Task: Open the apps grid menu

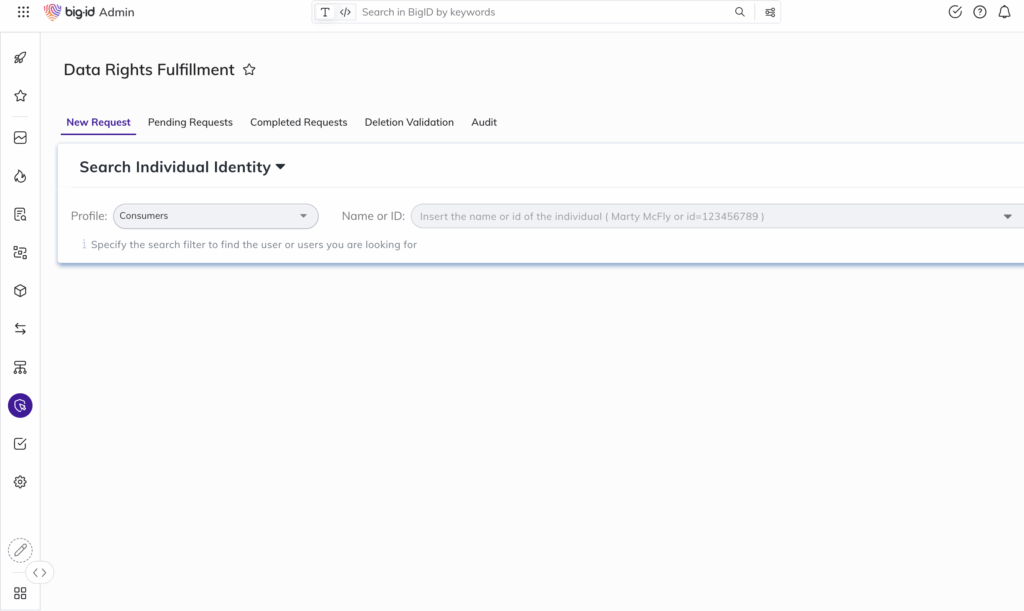Action: pos(24,12)
